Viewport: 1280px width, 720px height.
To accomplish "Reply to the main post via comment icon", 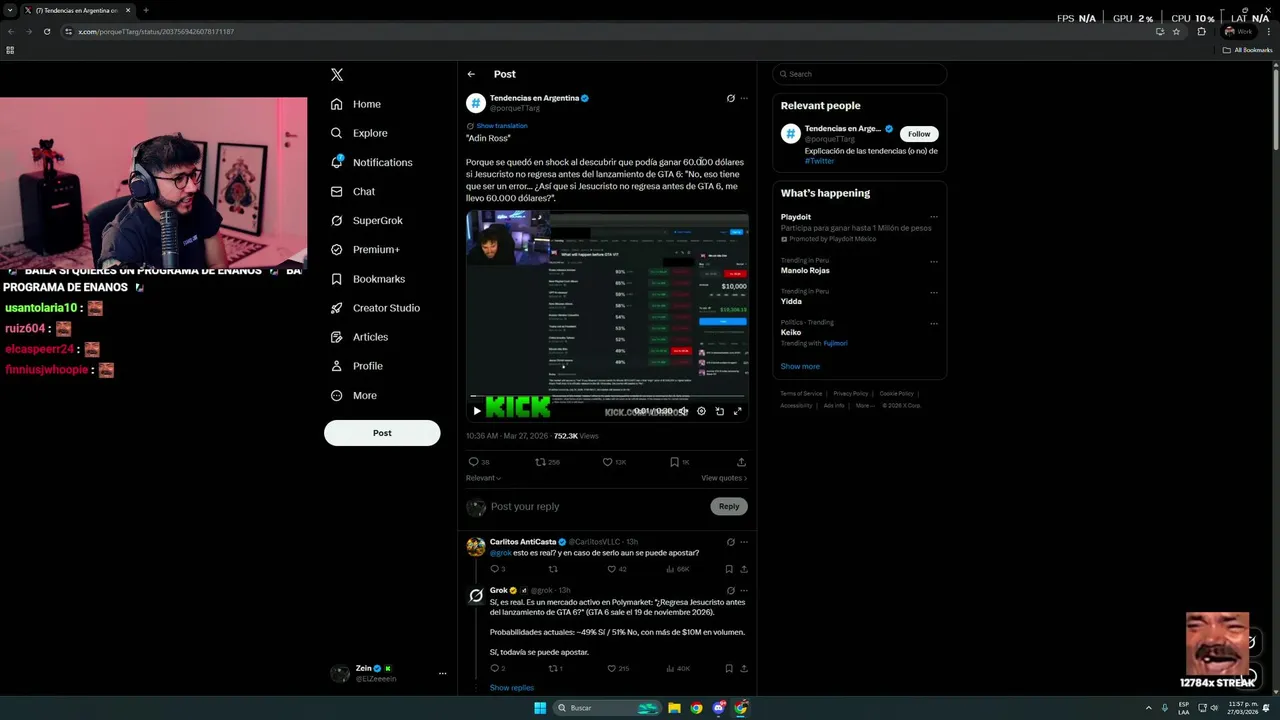I will click(x=479, y=462).
